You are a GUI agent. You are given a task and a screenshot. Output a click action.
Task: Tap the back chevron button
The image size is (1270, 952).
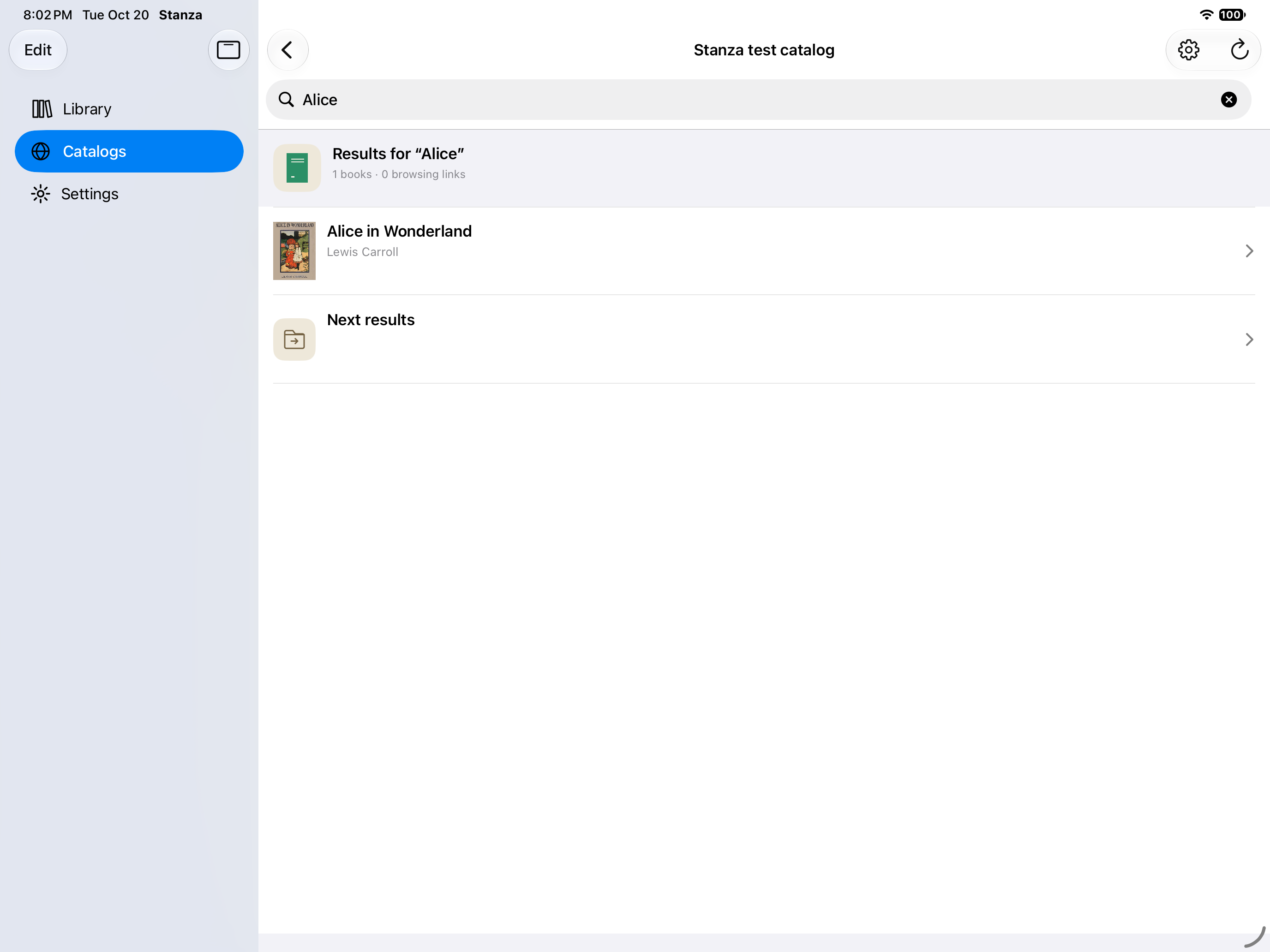[x=288, y=50]
